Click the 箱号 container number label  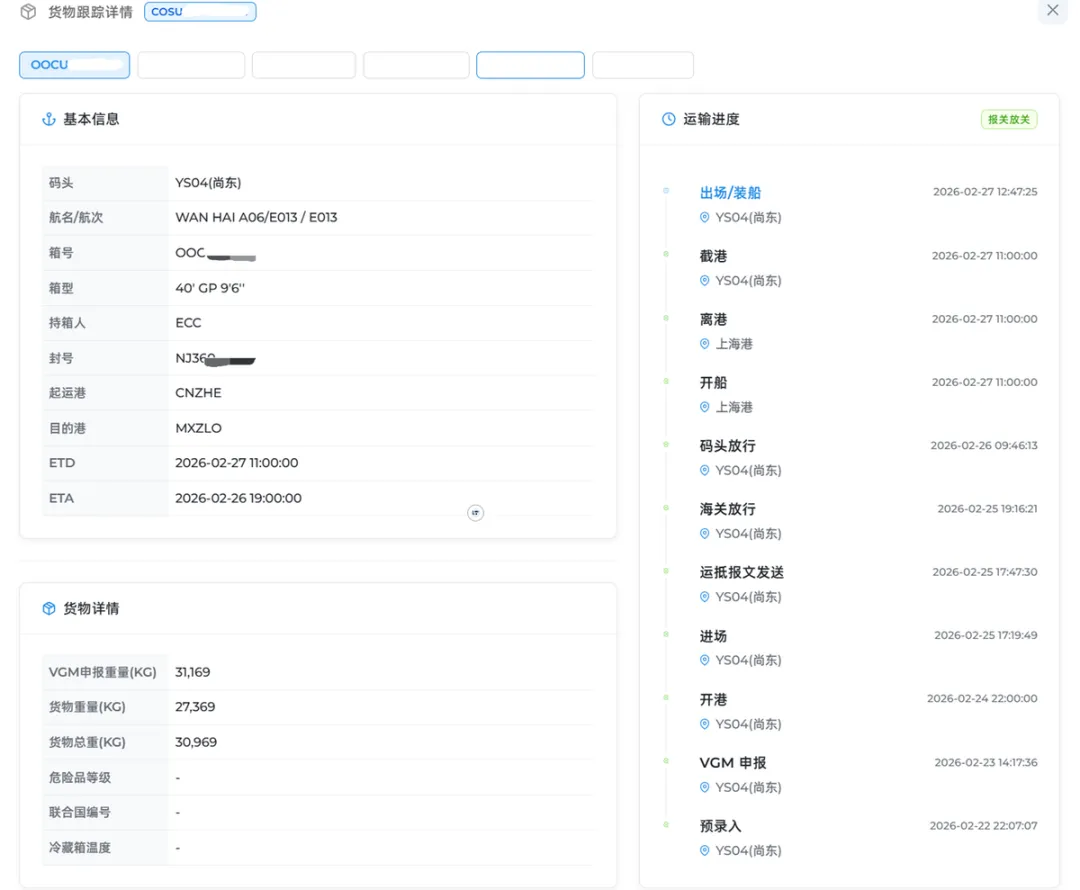tap(61, 253)
